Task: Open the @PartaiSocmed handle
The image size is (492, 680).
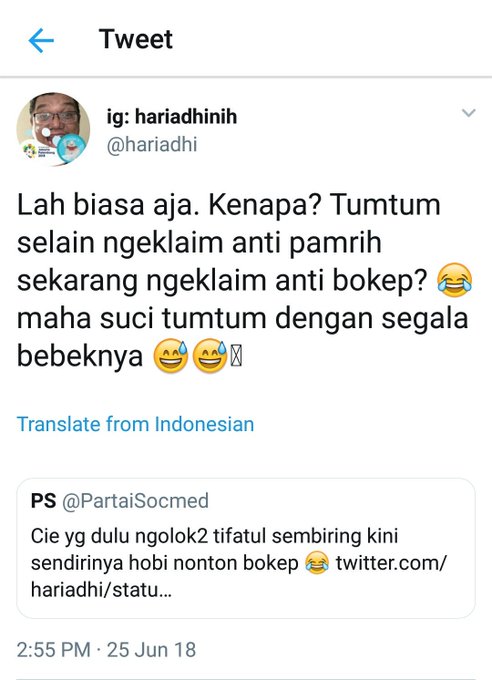Action: pyautogui.click(x=135, y=501)
